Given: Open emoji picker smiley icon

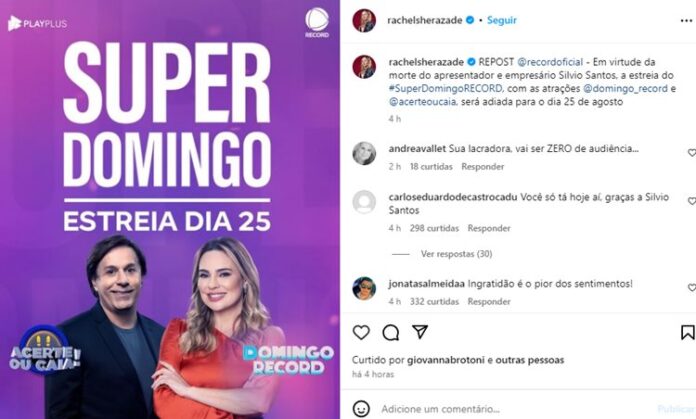Looking at the screenshot, I should (361, 408).
